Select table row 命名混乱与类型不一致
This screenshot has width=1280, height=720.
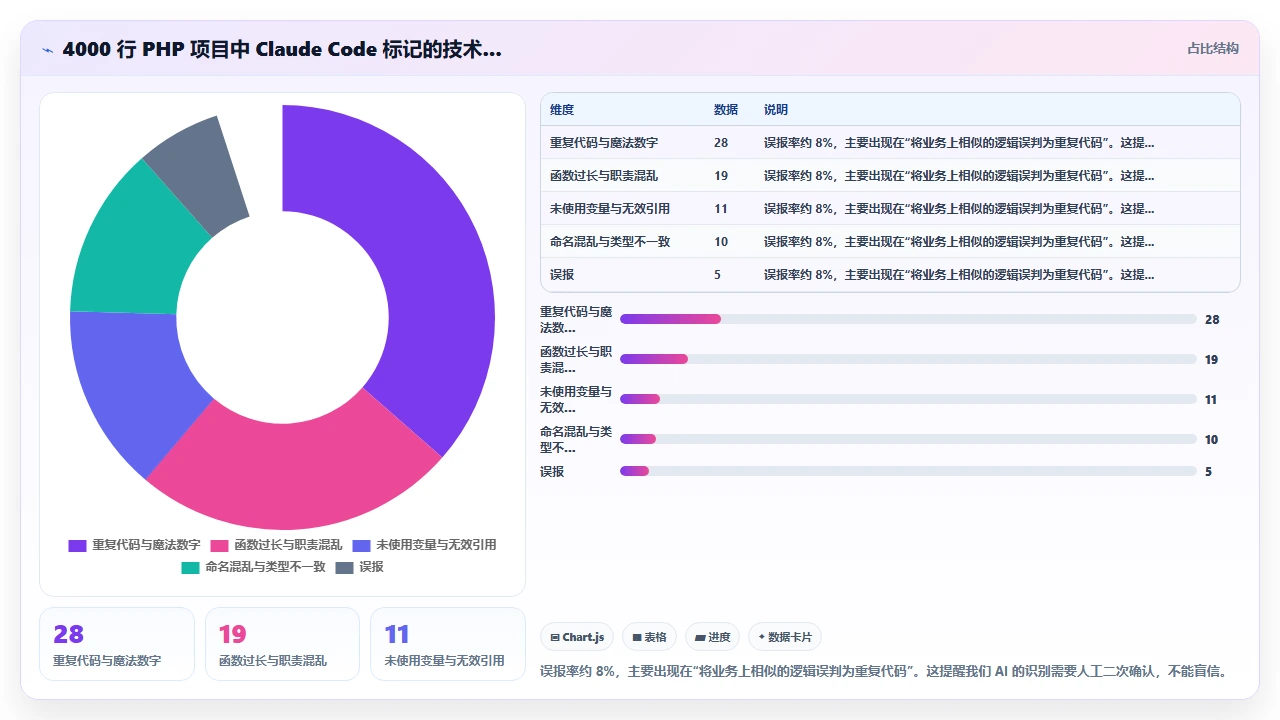coord(890,242)
